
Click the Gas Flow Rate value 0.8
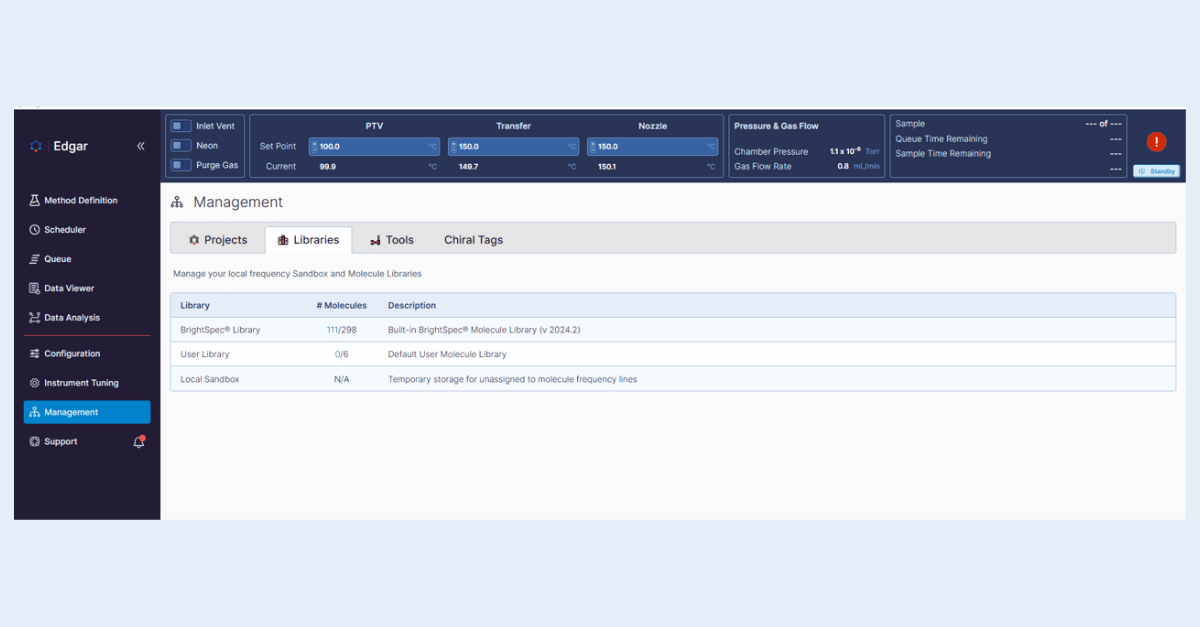click(x=843, y=166)
